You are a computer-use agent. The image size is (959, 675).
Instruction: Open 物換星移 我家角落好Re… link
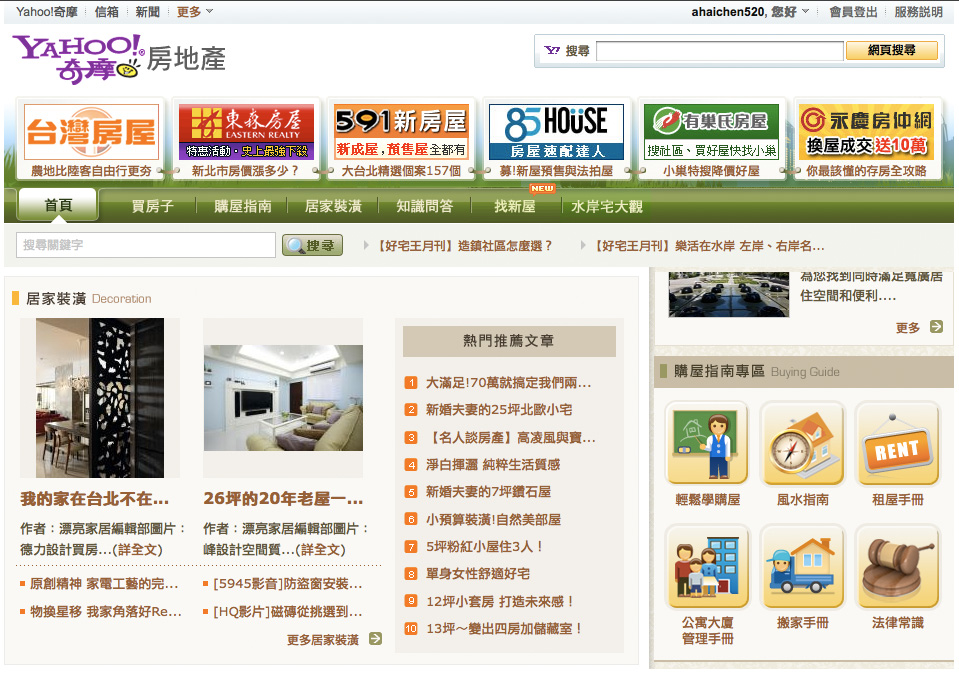pyautogui.click(x=106, y=611)
